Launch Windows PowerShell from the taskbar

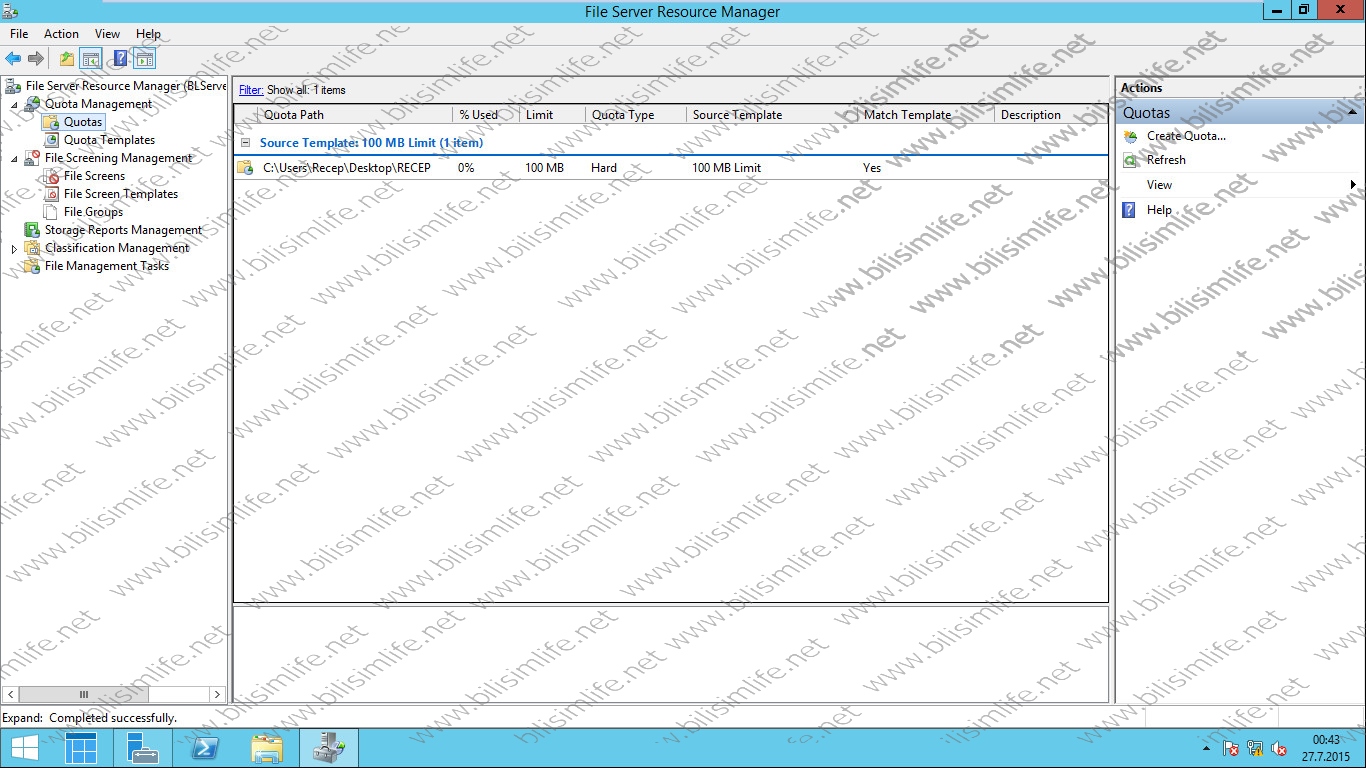click(x=205, y=748)
